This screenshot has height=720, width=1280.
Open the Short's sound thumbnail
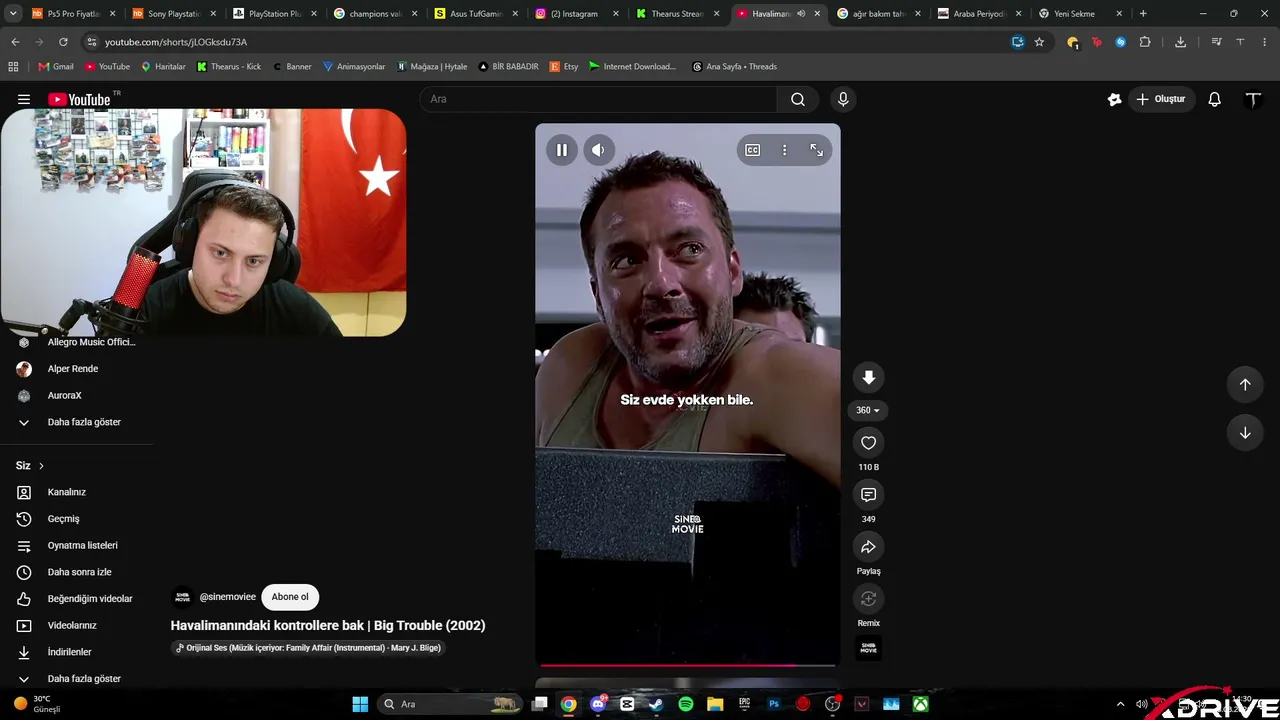coord(868,648)
